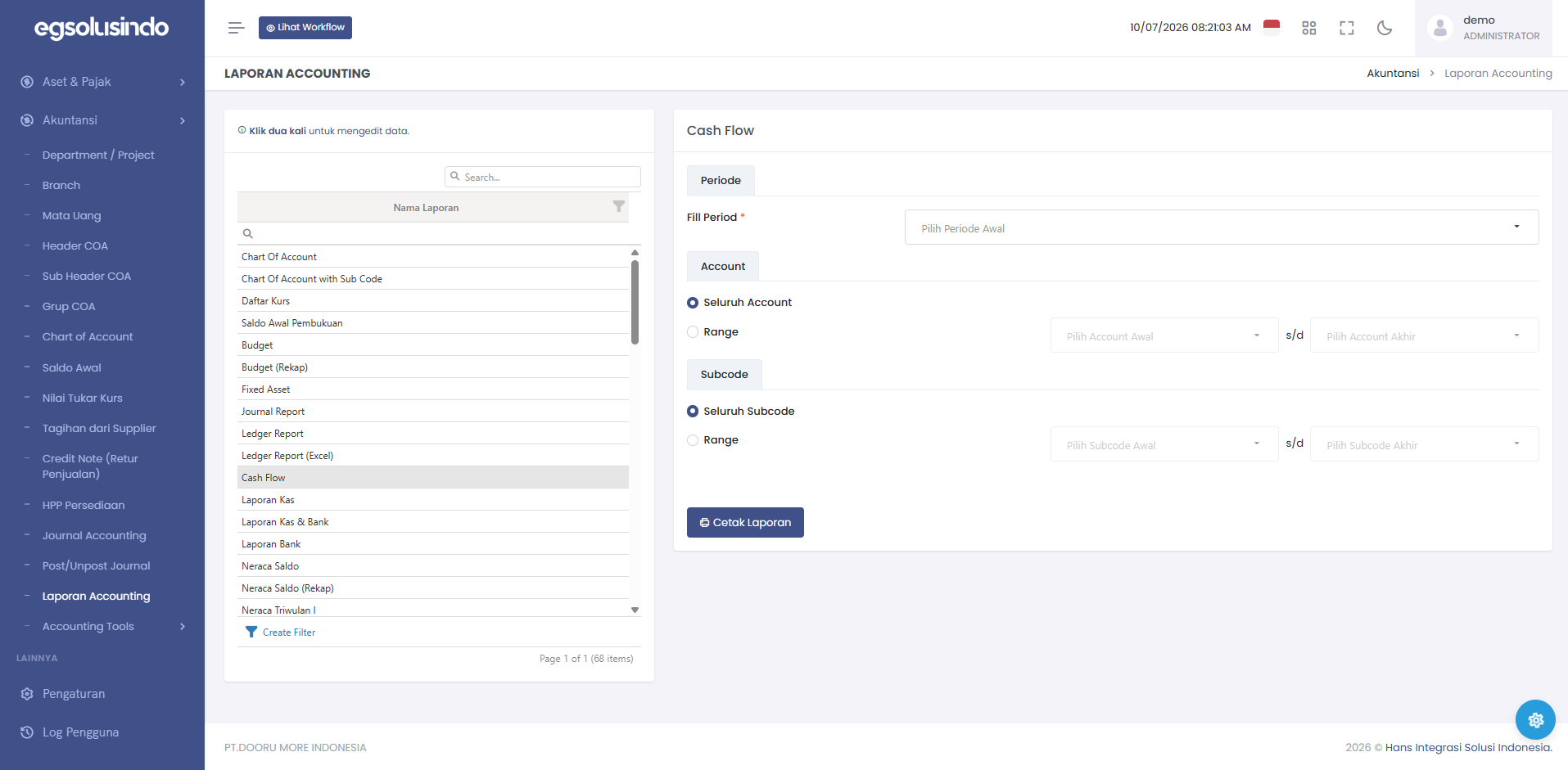Click the Aset & Pajak sidebar icon
The height and width of the screenshot is (770, 1568).
[x=27, y=82]
